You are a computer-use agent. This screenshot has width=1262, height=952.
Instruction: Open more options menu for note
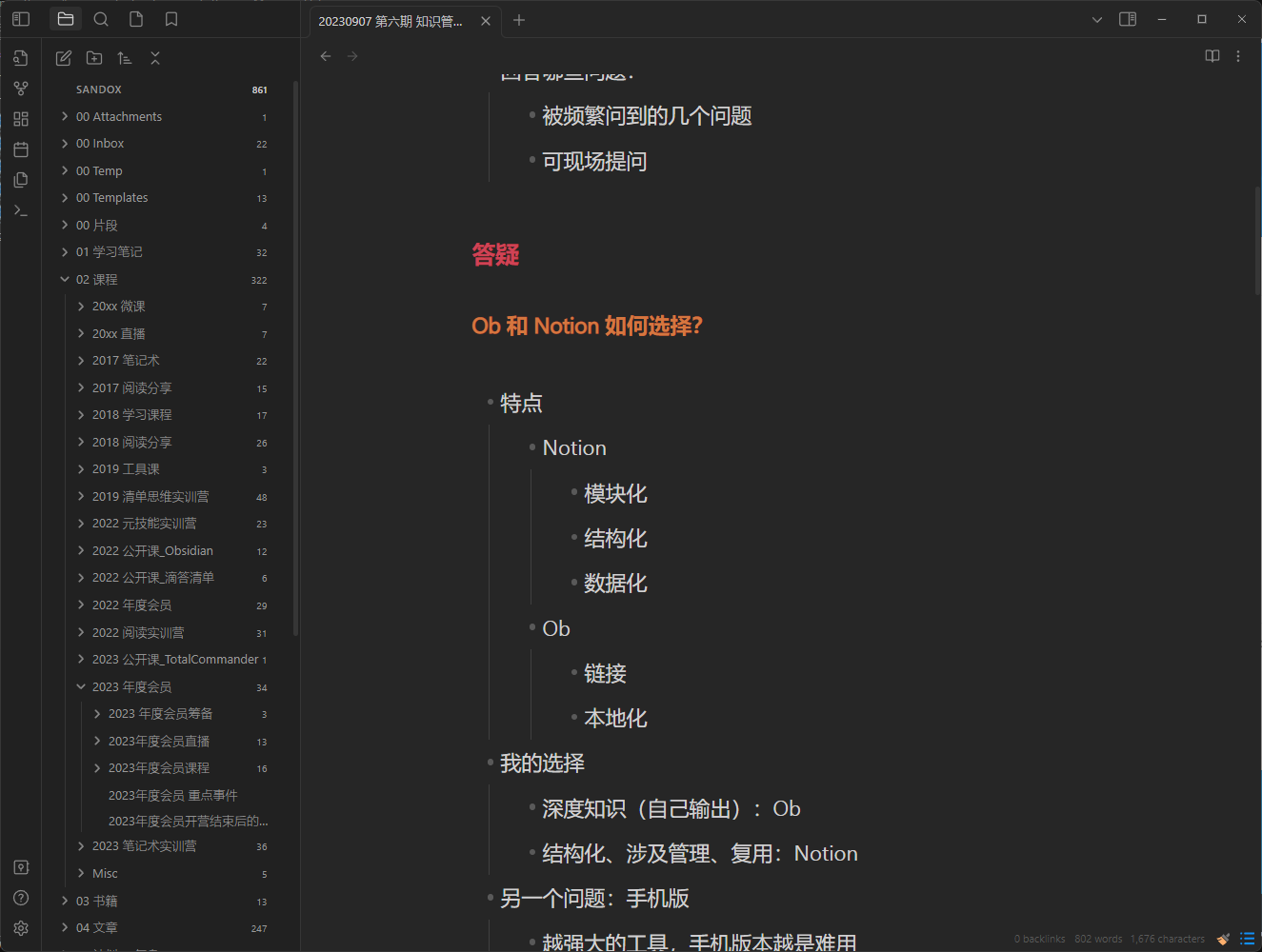[x=1238, y=56]
